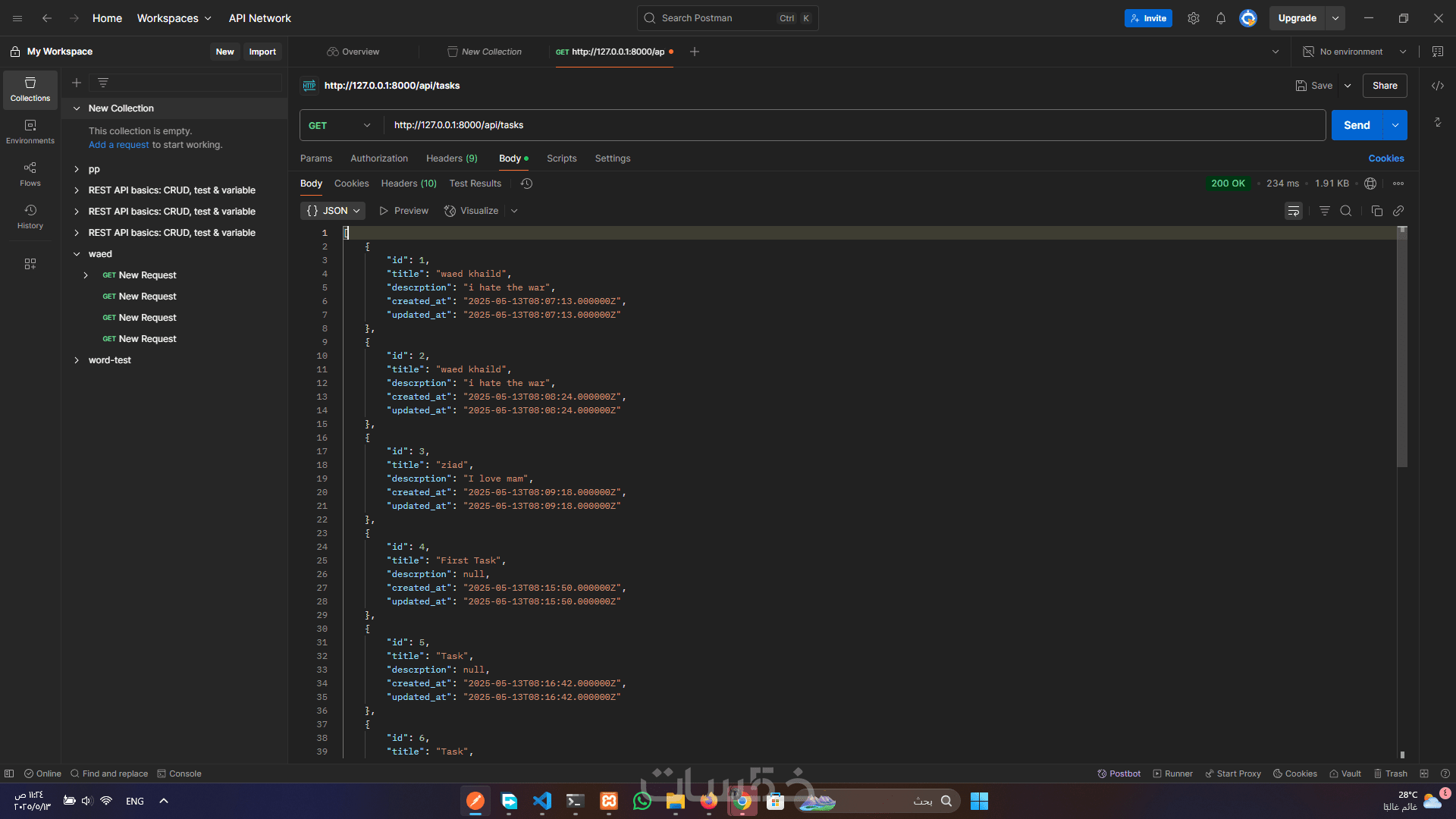Image resolution: width=1456 pixels, height=819 pixels.
Task: Click the 'Add a request' link
Action: (118, 145)
